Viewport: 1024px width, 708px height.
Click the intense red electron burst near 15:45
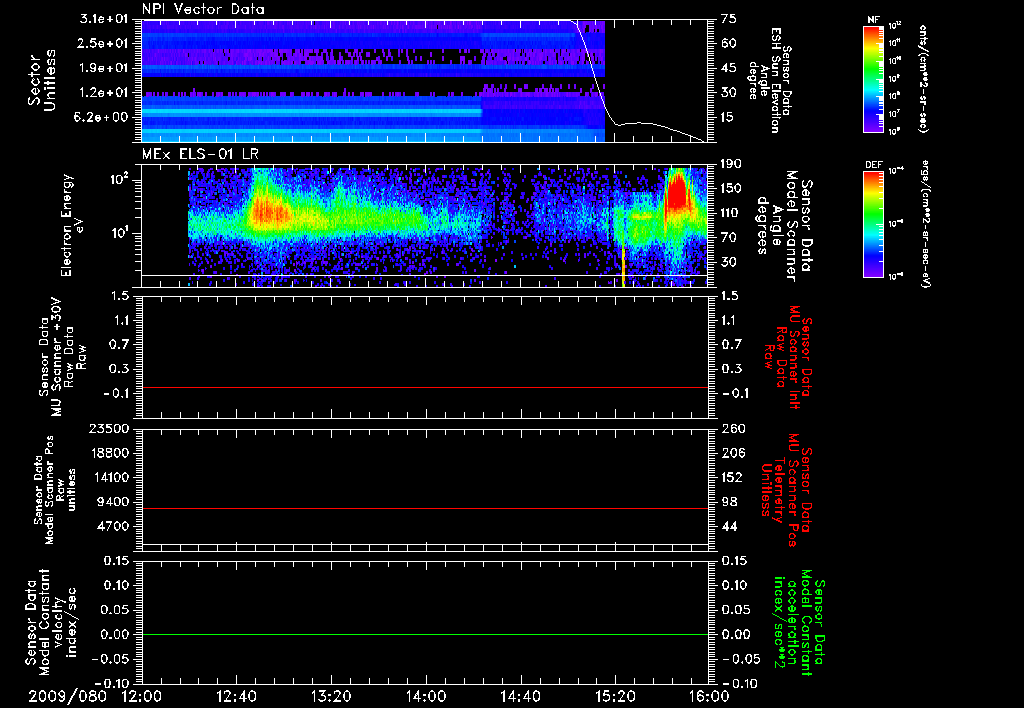pyautogui.click(x=678, y=193)
